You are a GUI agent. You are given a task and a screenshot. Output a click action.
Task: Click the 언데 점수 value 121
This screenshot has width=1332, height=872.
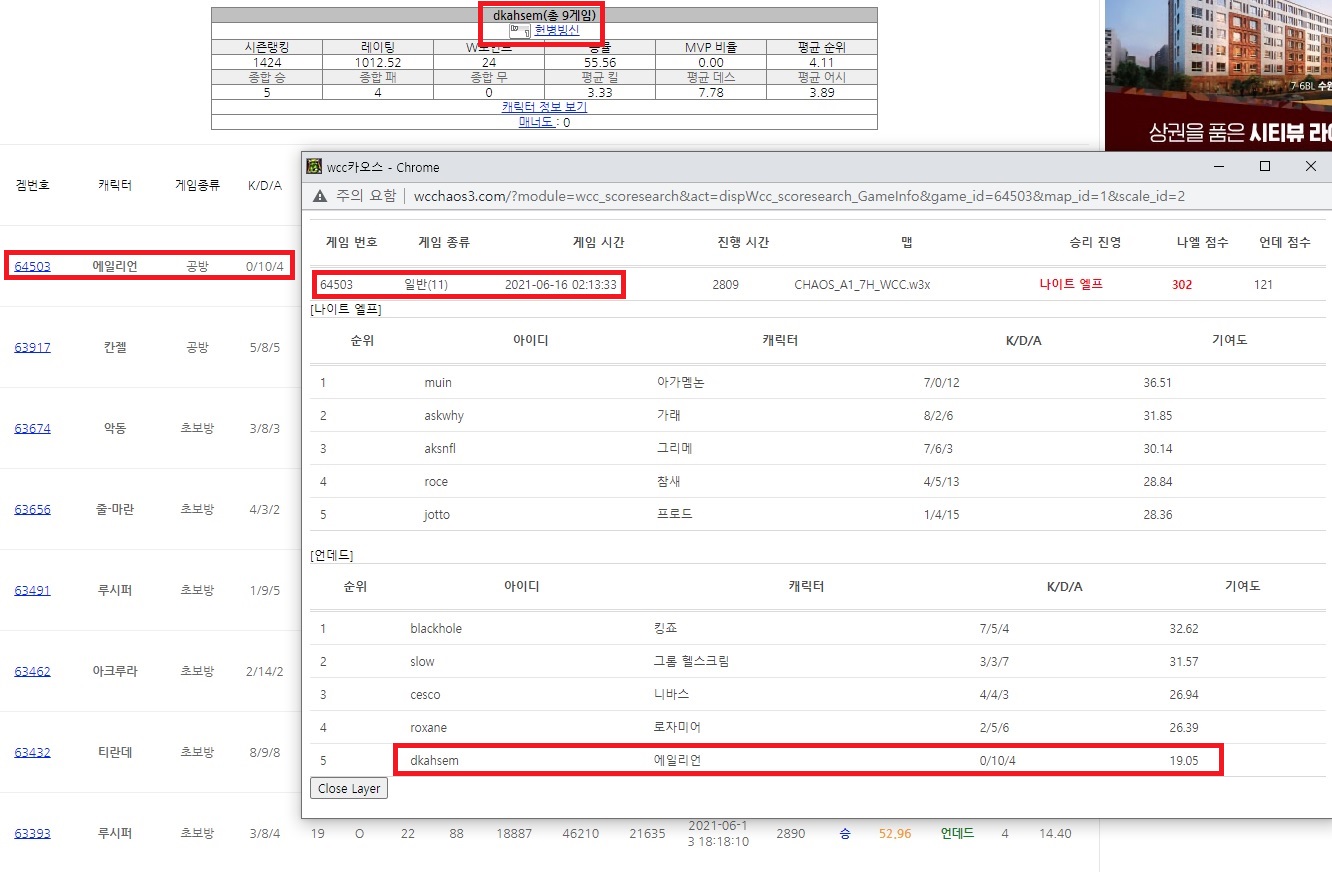1264,284
